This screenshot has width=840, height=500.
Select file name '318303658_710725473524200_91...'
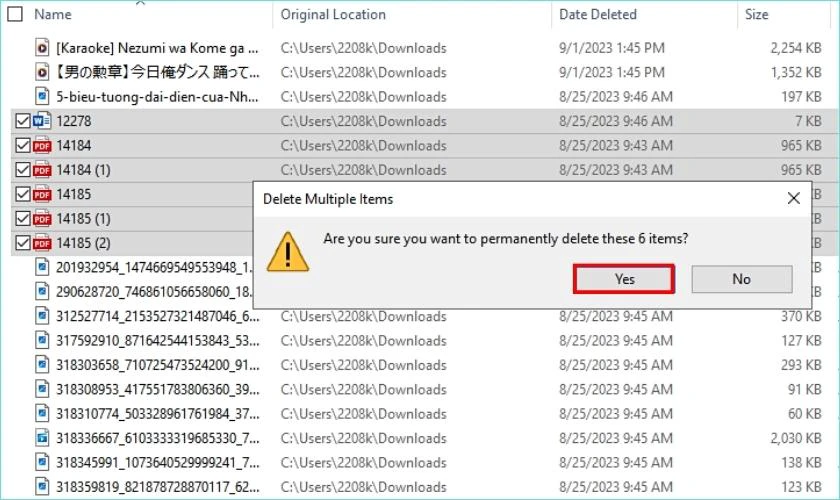[158, 365]
